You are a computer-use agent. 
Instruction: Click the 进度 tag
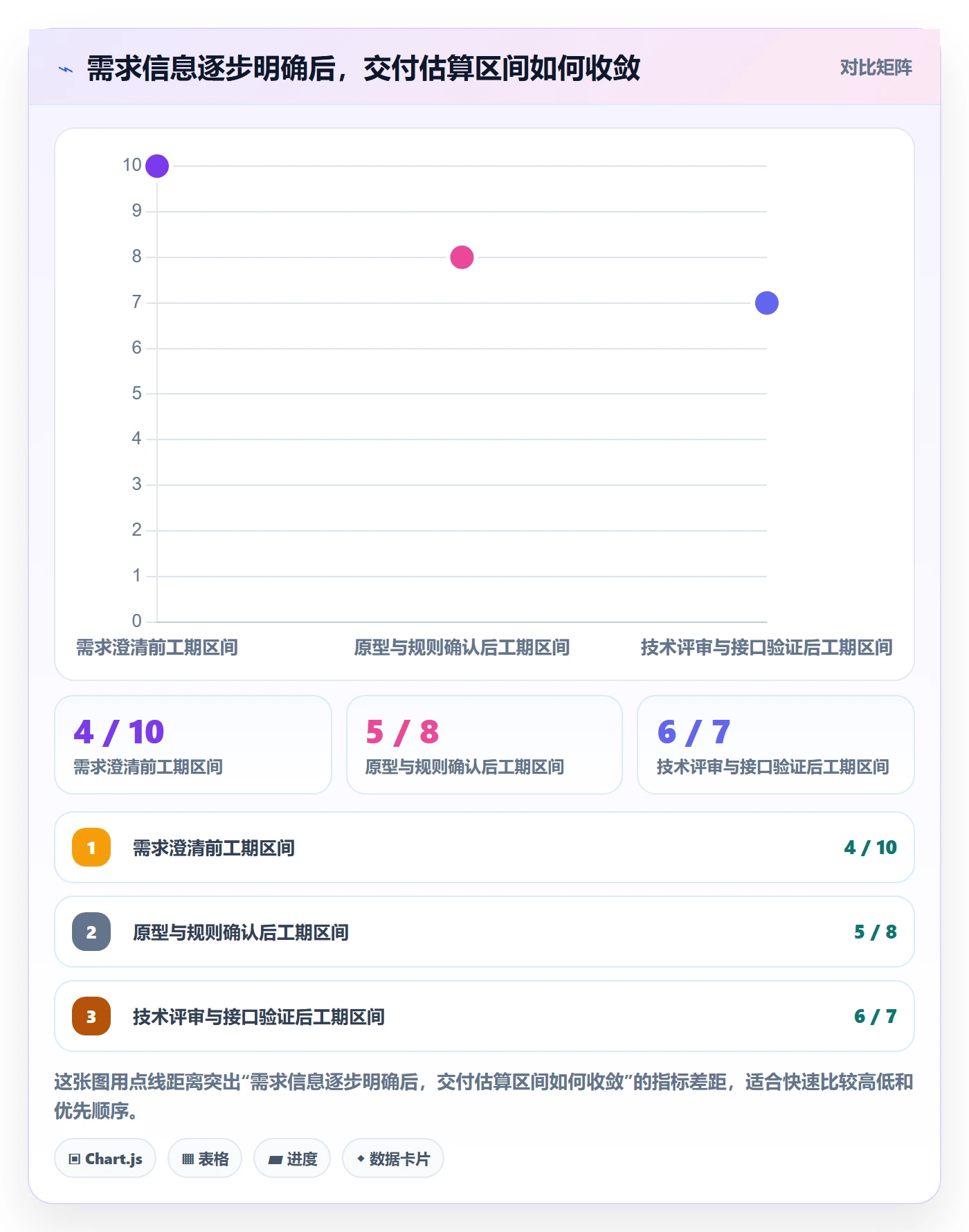292,1158
